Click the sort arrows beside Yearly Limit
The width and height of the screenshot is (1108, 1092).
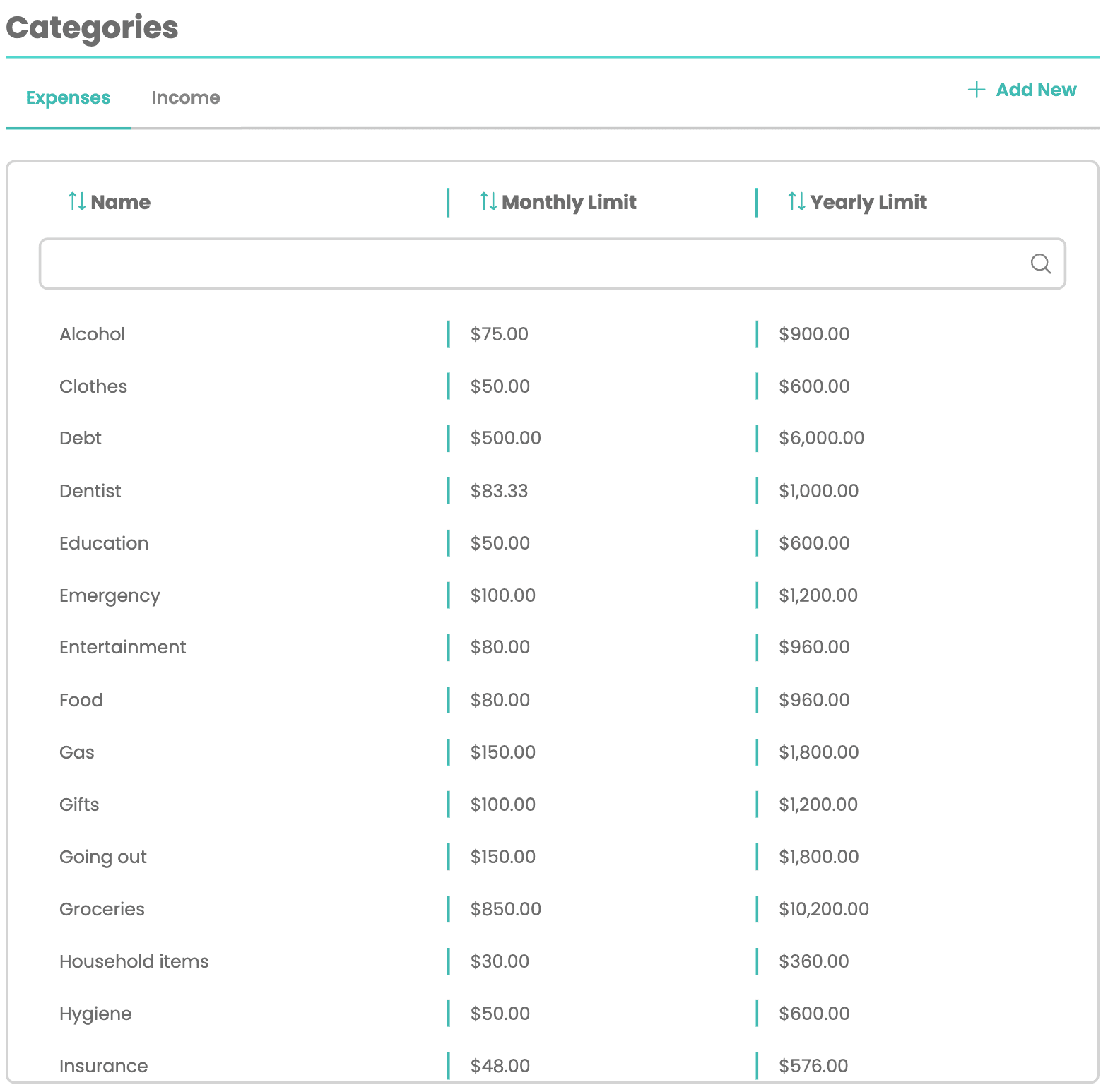tap(796, 202)
